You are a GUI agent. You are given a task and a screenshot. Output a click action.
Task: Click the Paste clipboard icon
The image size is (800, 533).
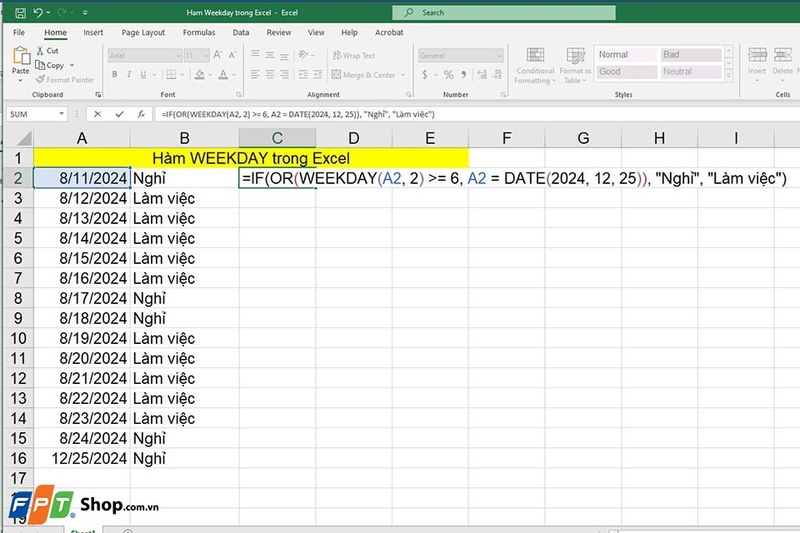point(21,56)
